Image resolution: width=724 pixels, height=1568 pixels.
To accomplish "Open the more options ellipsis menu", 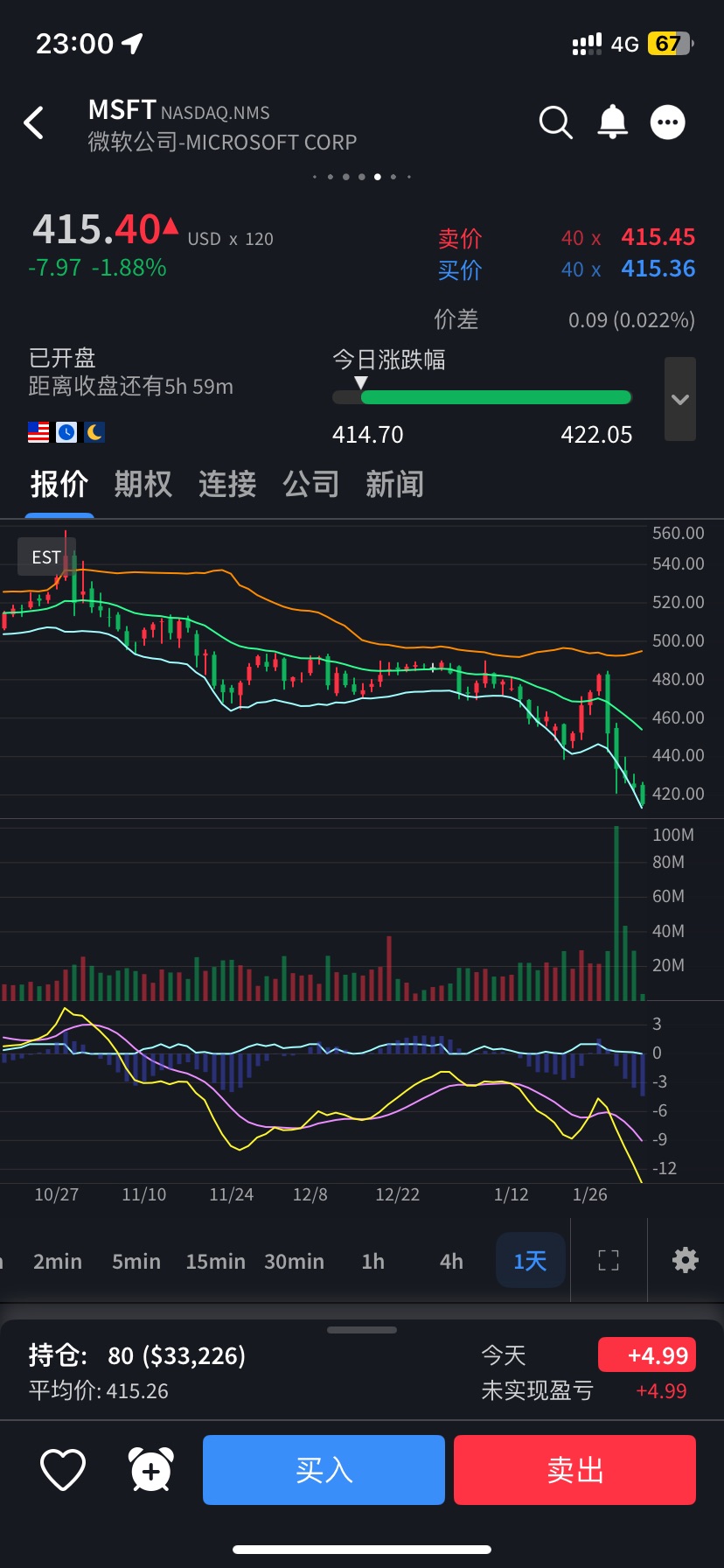I will [x=668, y=122].
